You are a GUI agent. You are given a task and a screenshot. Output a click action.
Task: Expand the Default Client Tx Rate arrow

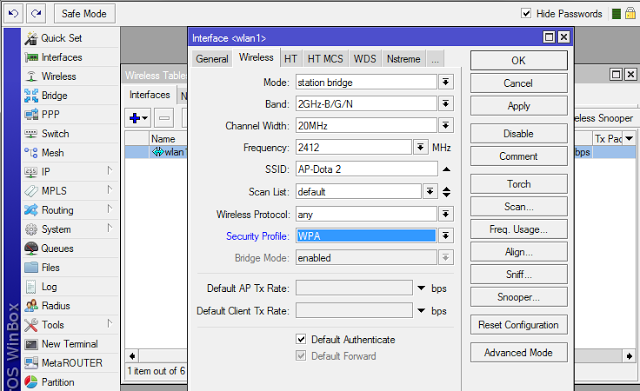[421, 311]
